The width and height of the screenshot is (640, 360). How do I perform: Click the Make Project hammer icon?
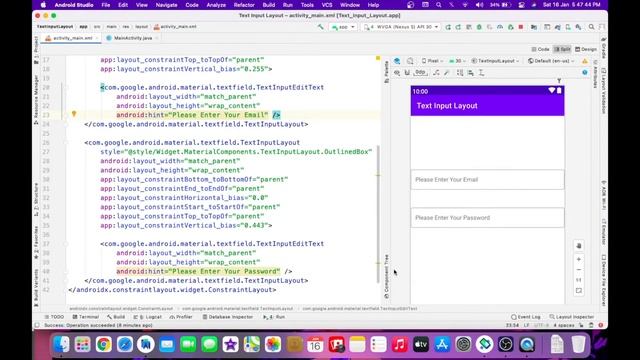click(320, 27)
